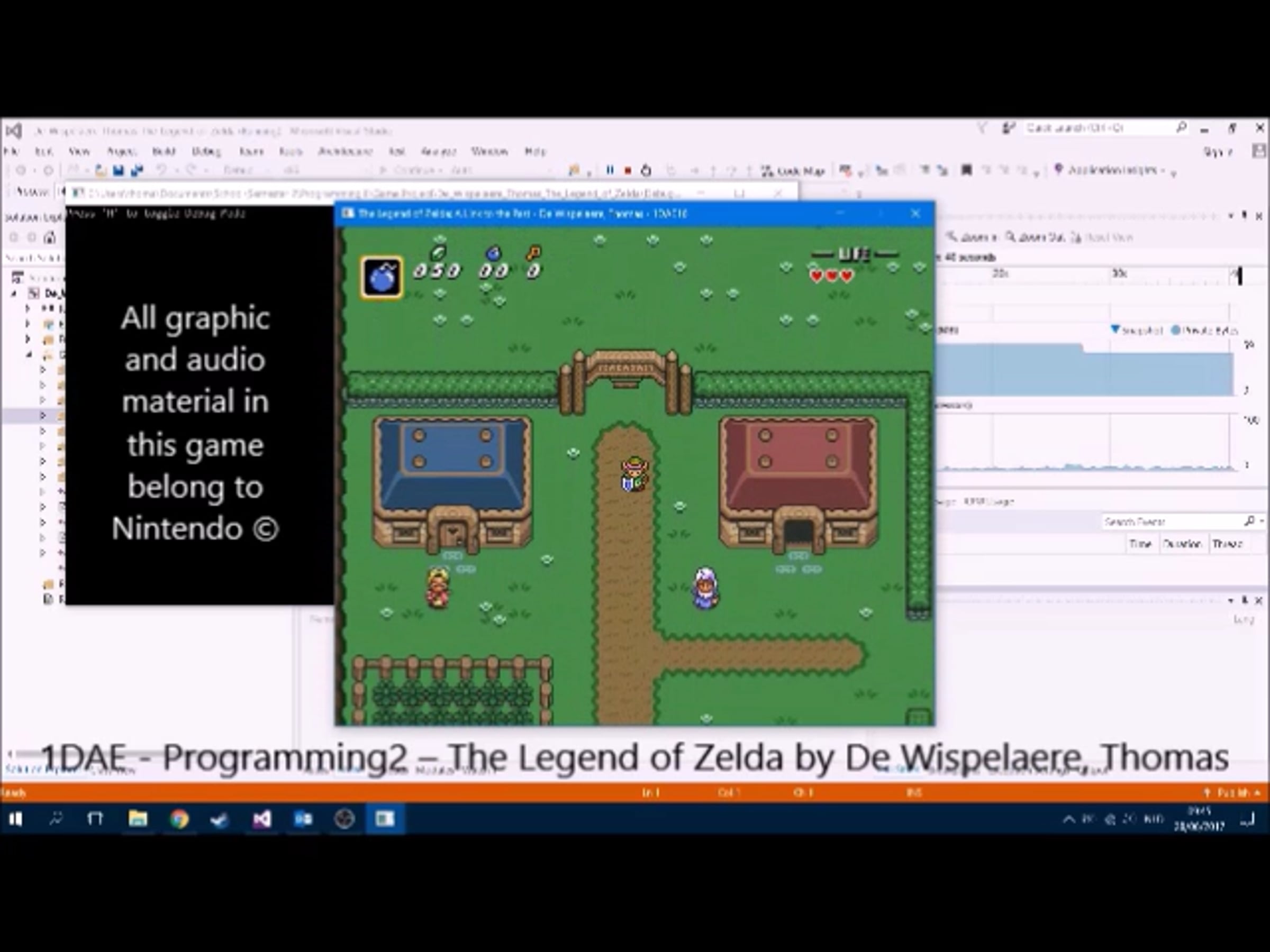Restart debugging with the circular arrow icon
The width and height of the screenshot is (1270, 952).
[646, 170]
